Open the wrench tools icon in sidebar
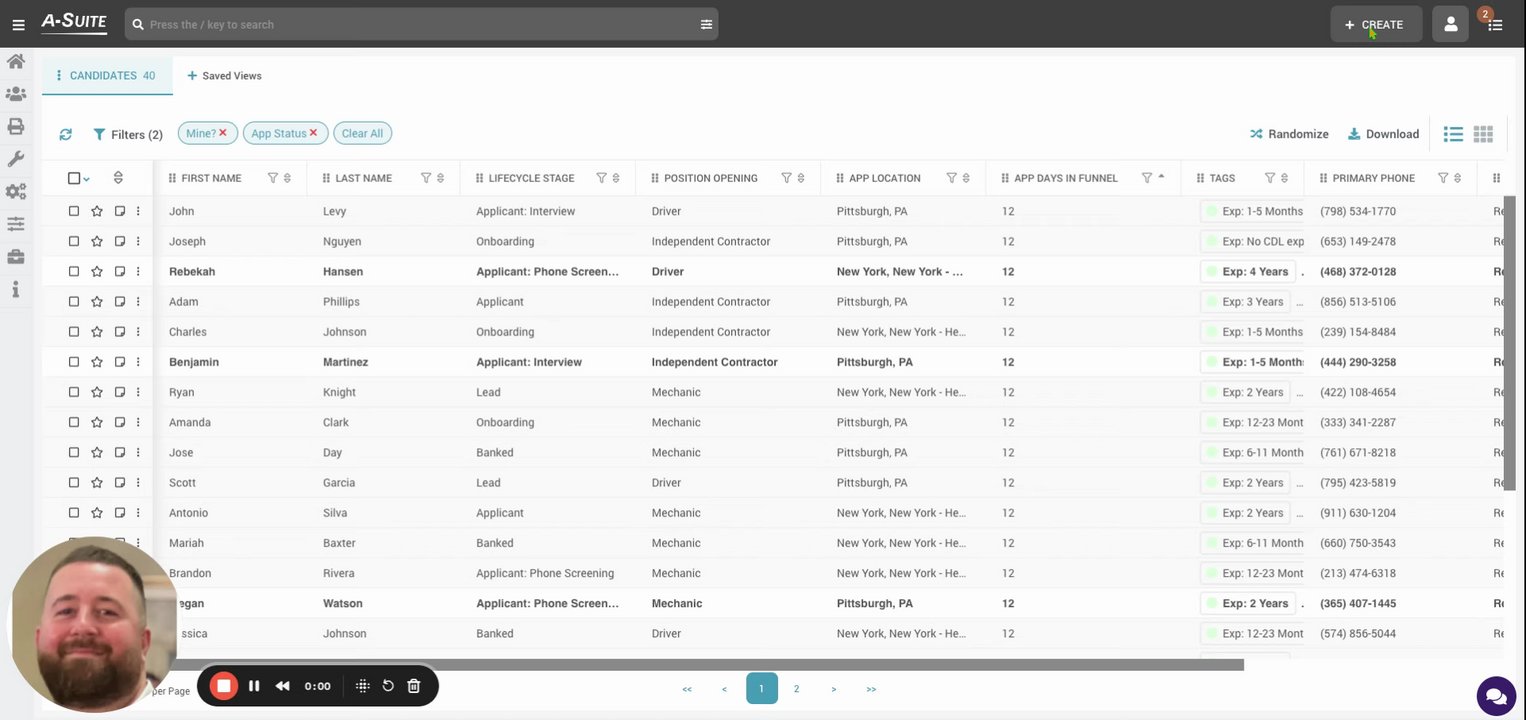This screenshot has height=720, width=1526. tap(15, 159)
